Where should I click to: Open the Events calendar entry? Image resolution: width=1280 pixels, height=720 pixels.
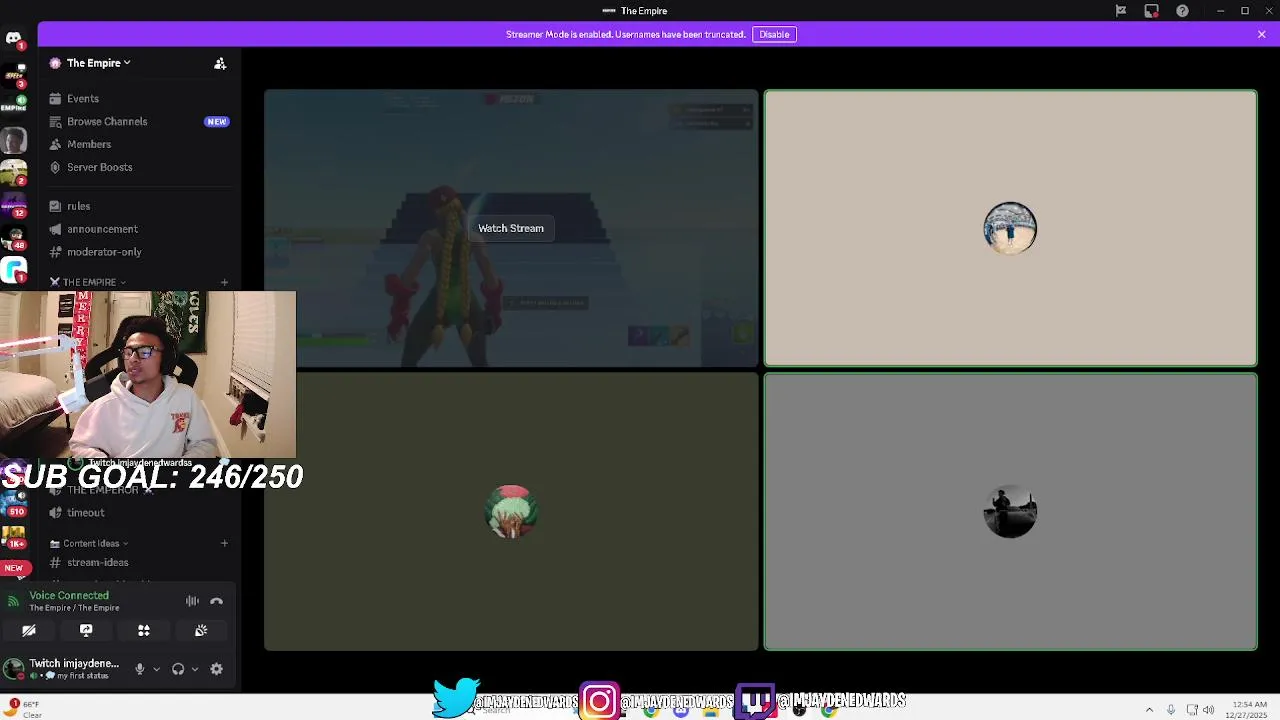tap(140, 98)
